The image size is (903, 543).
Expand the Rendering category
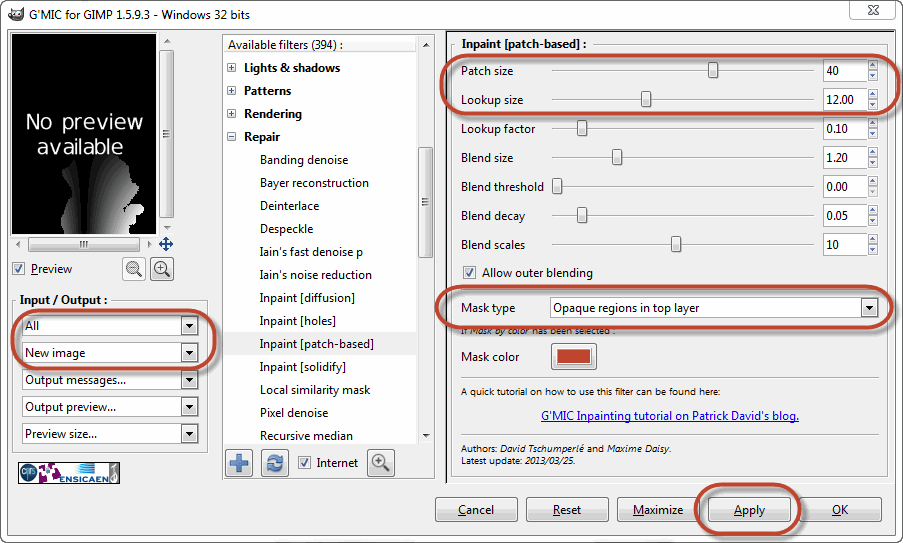point(232,113)
